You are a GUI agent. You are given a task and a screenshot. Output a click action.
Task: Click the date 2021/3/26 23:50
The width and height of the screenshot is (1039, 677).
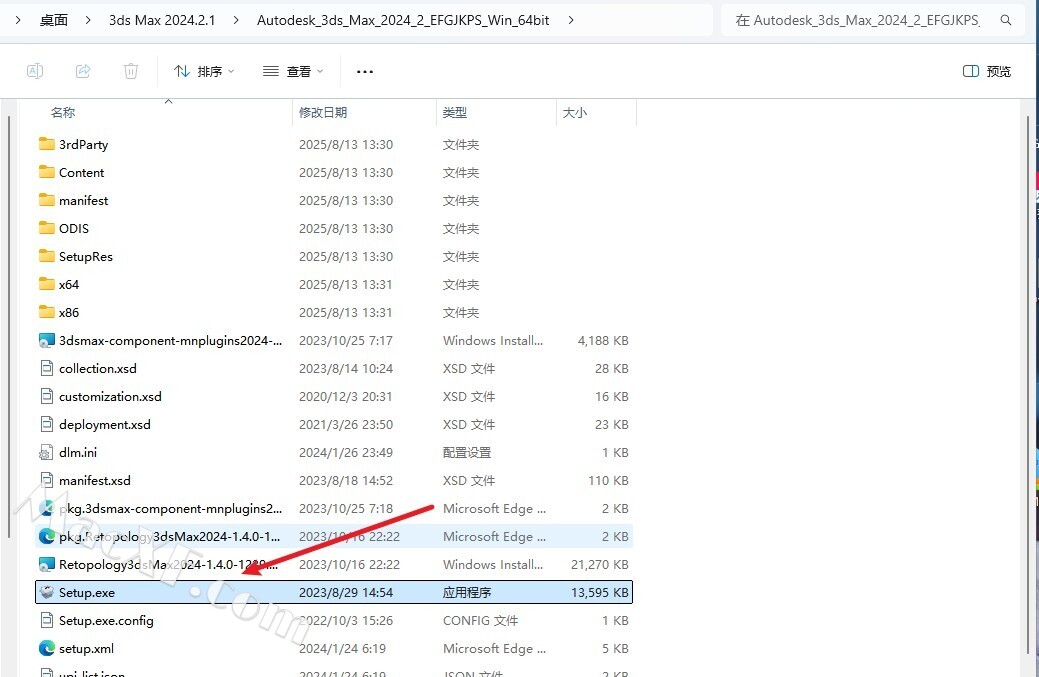(x=345, y=425)
